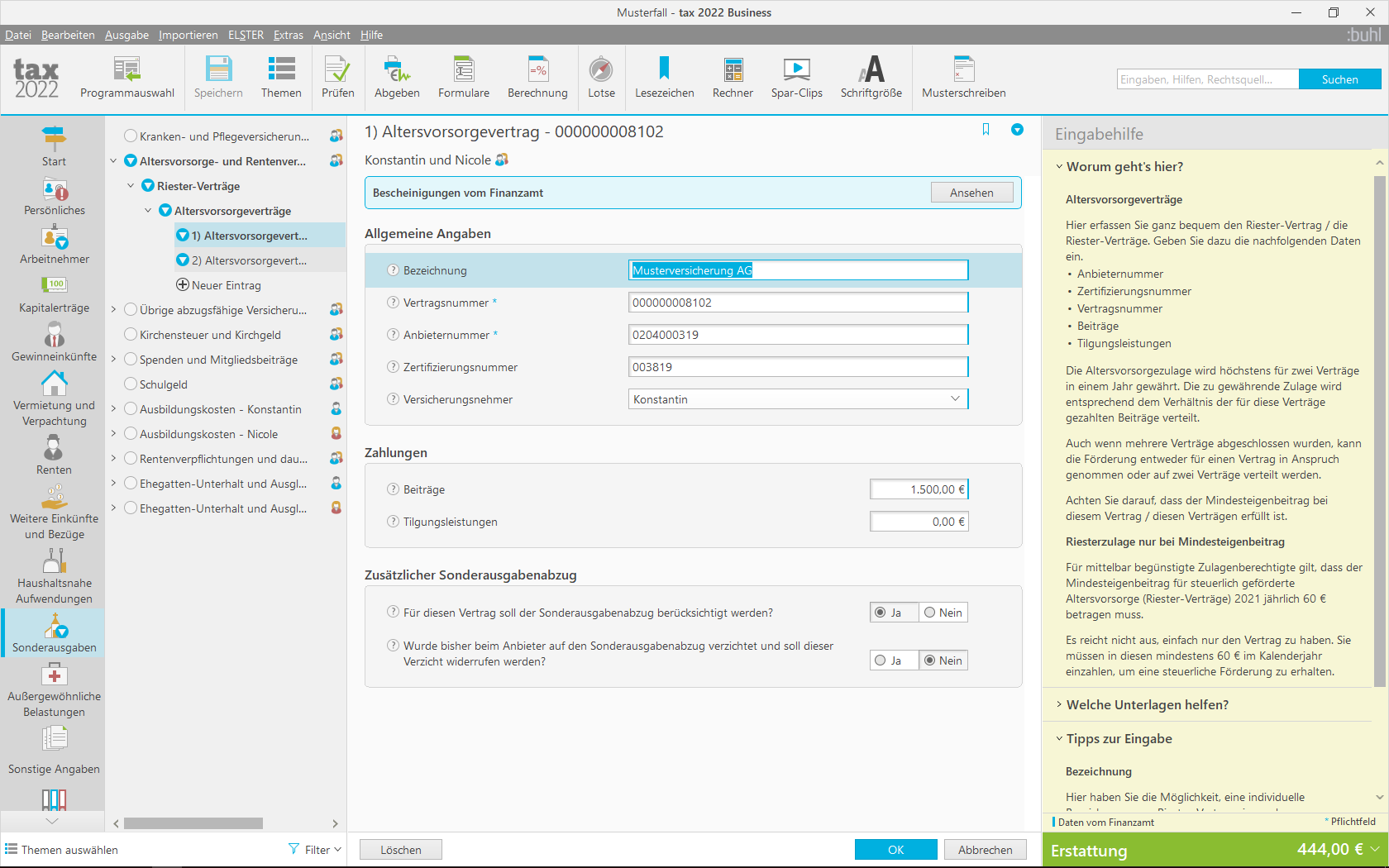
Task: Add bookmark icon next to contract title
Action: click(986, 130)
